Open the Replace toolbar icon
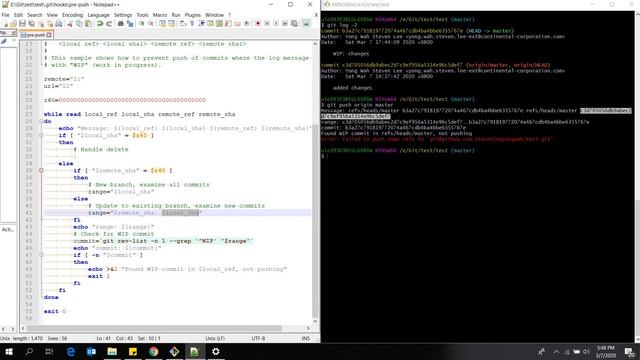The image size is (640, 360). 130,24
